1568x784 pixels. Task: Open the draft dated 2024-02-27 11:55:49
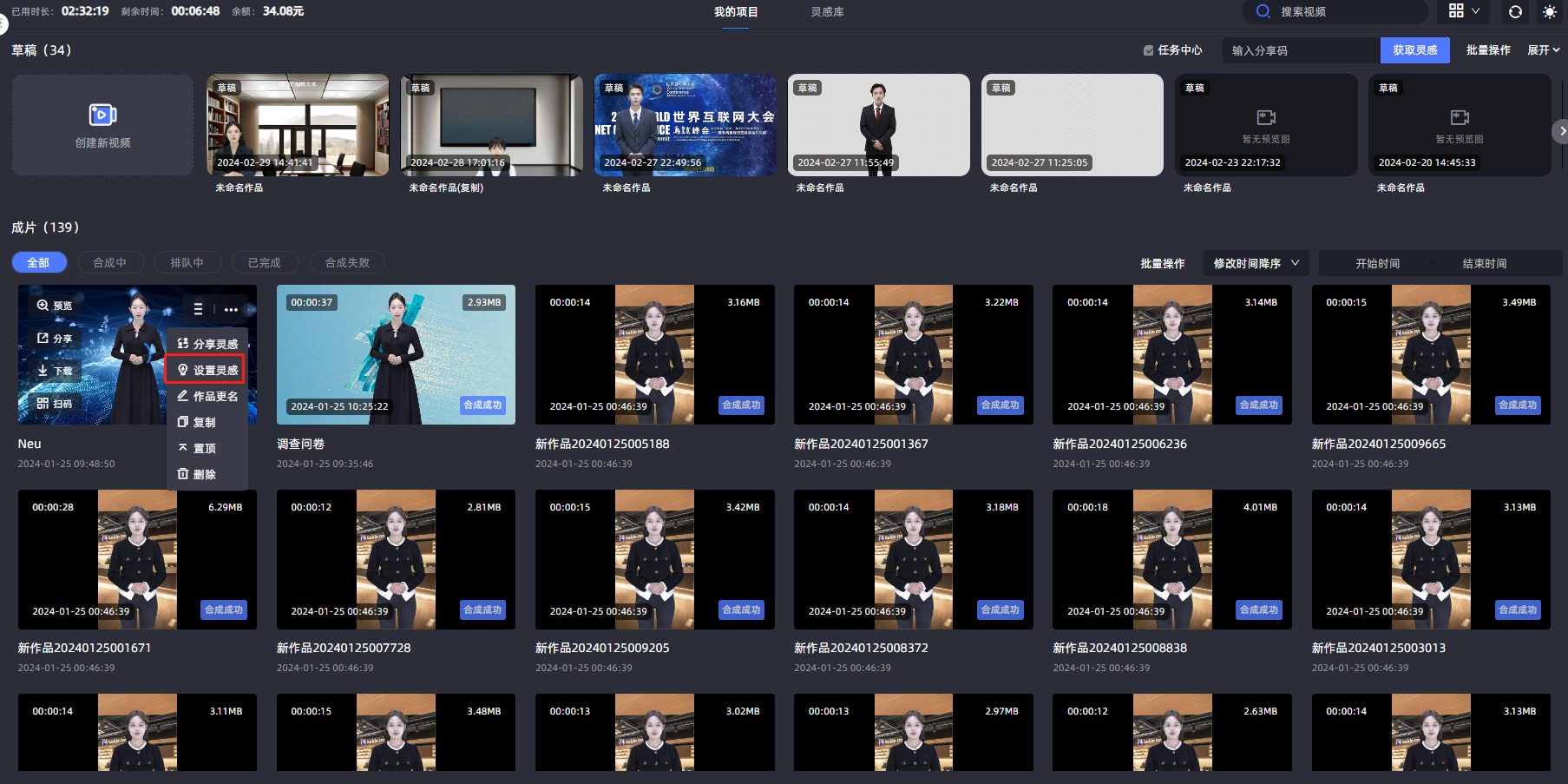click(879, 125)
